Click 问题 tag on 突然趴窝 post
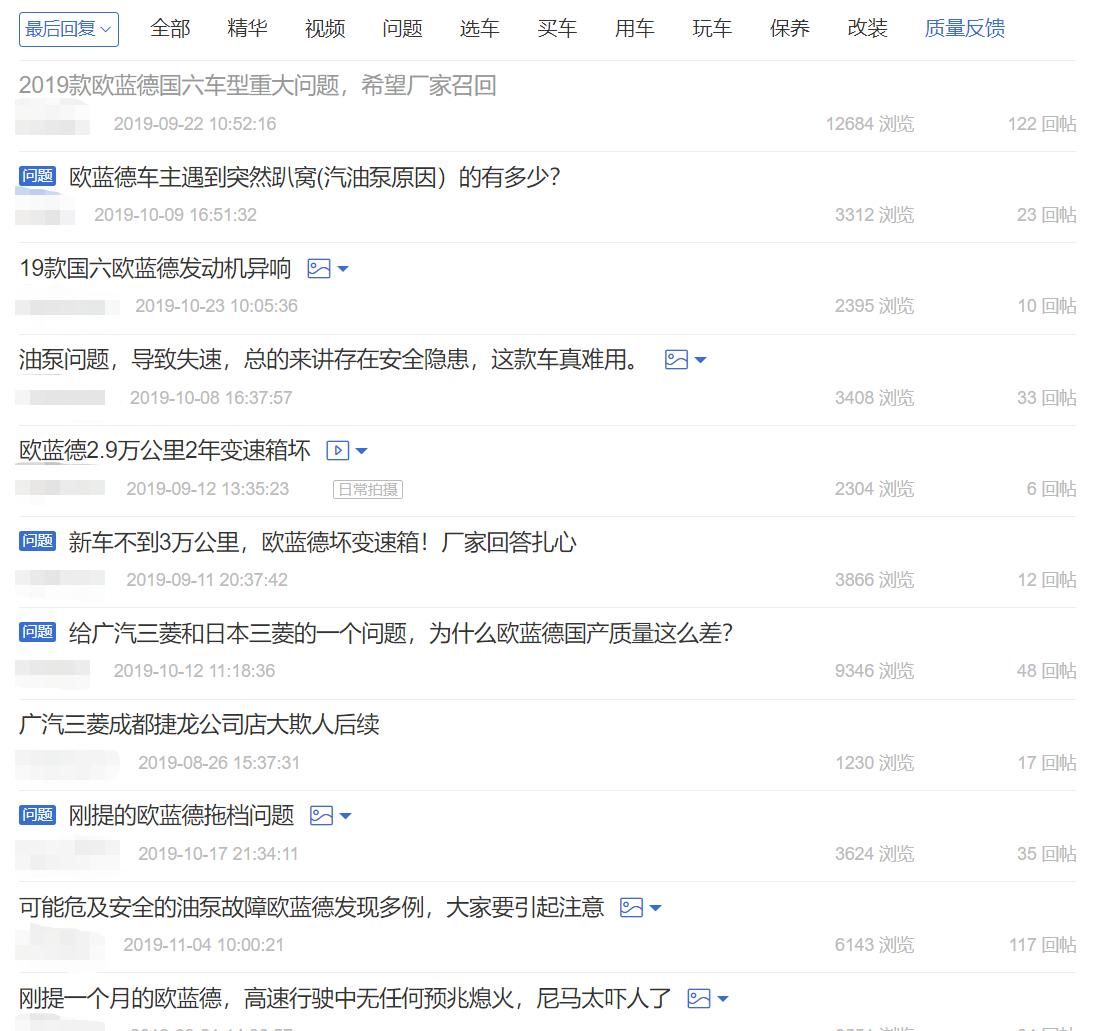This screenshot has height=1031, width=1093. [38, 176]
